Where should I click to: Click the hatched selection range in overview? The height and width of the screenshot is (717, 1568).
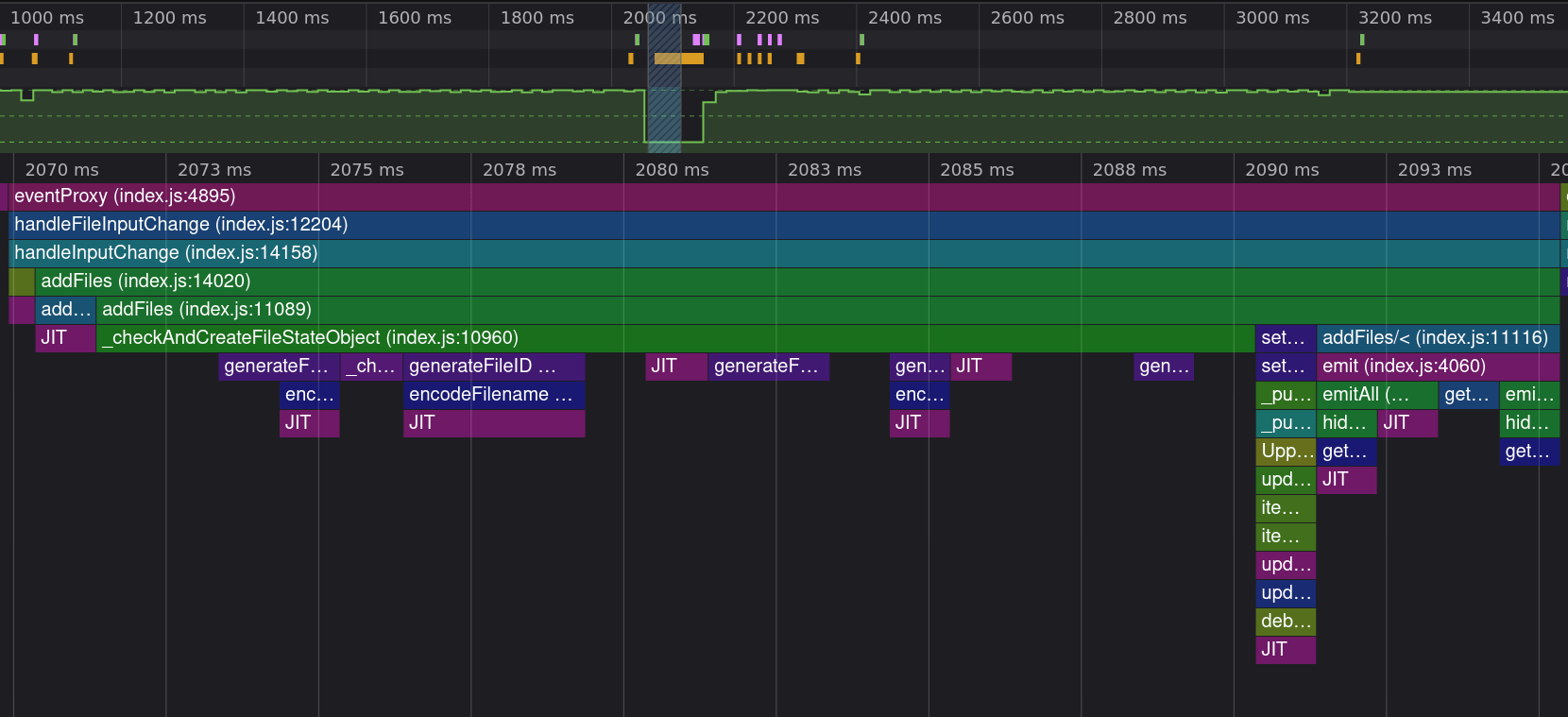[664, 80]
